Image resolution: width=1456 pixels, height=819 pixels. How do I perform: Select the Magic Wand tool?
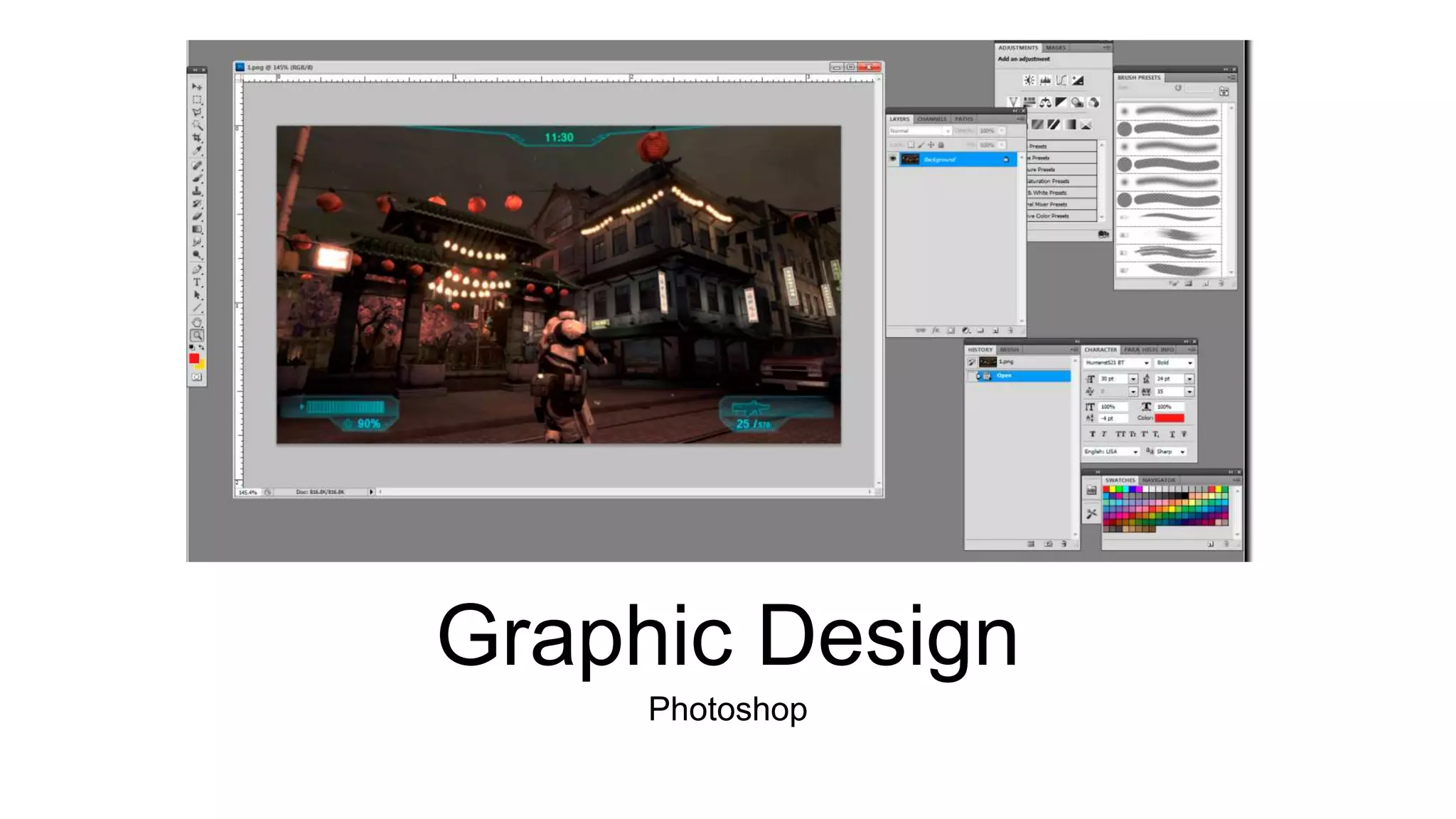[197, 125]
